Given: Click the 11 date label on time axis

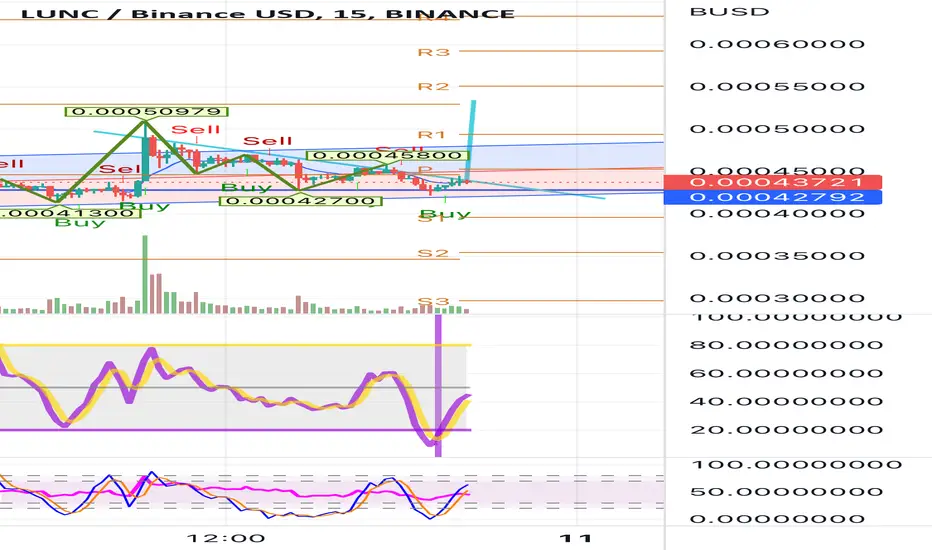Looking at the screenshot, I should (575, 539).
